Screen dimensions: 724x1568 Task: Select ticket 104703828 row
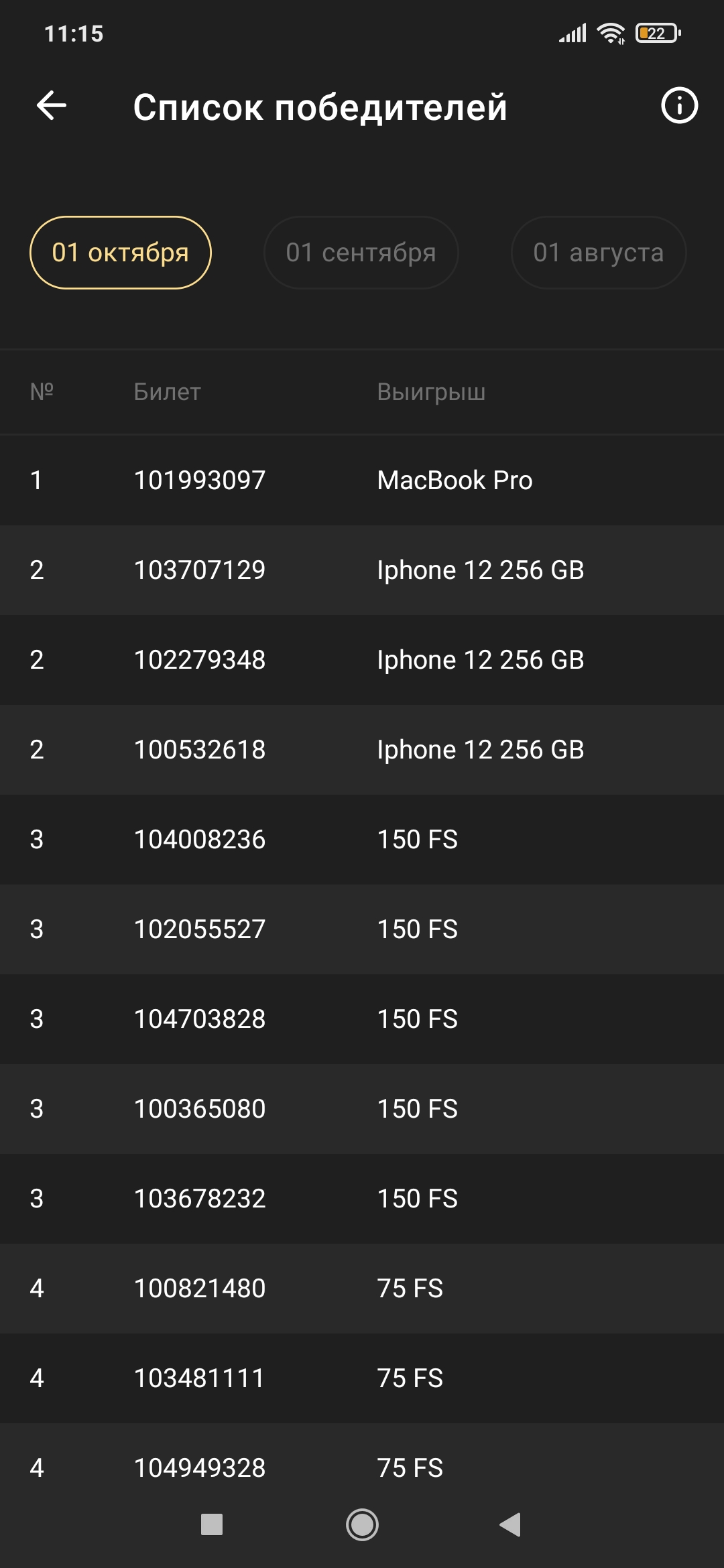(362, 1019)
